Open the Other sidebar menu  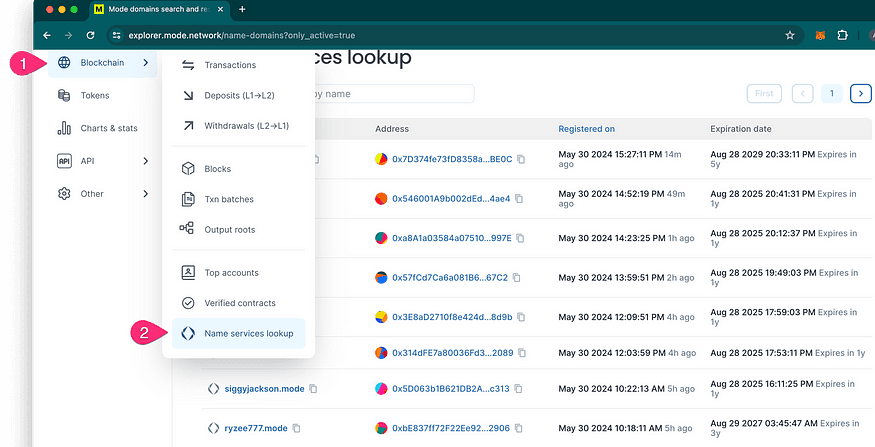92,194
